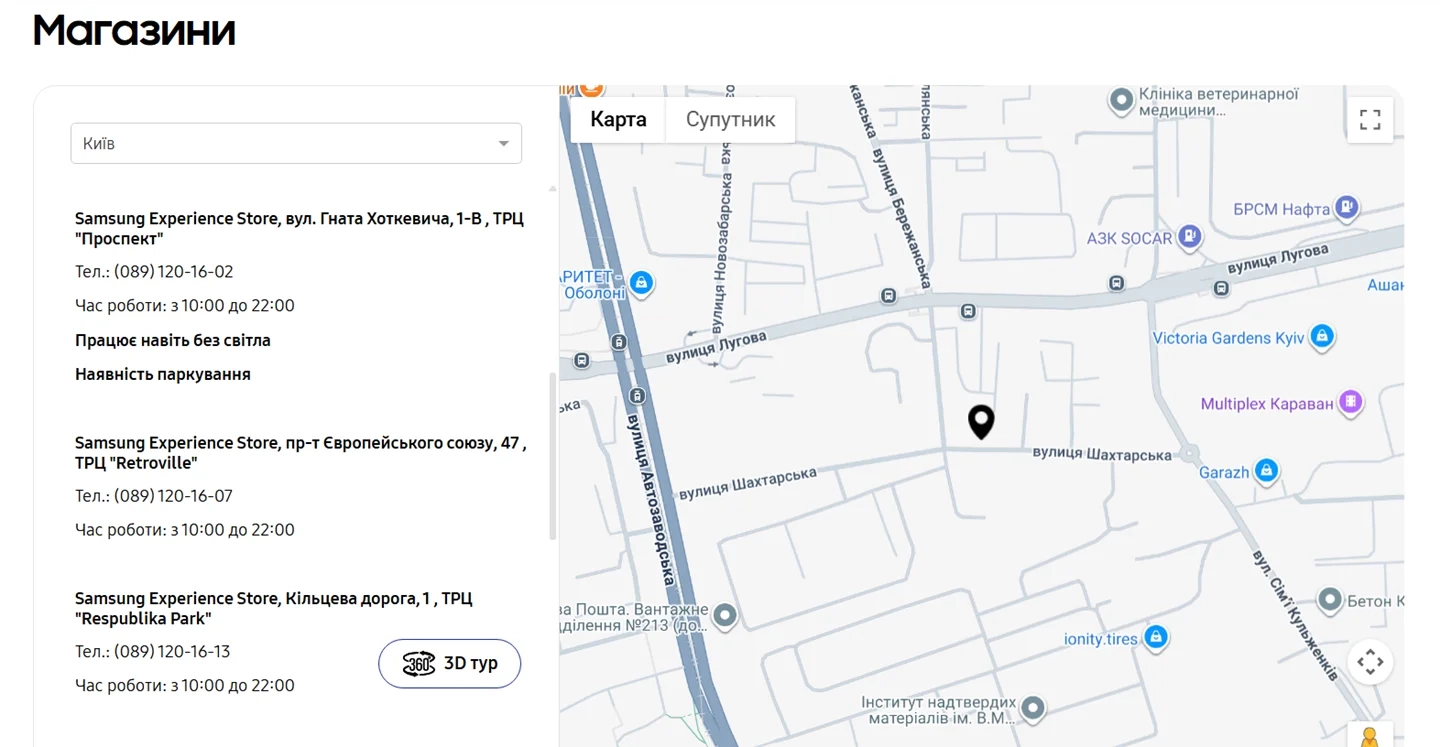1440x747 pixels.
Task: Switch to Супутник satellite view
Action: 730,120
